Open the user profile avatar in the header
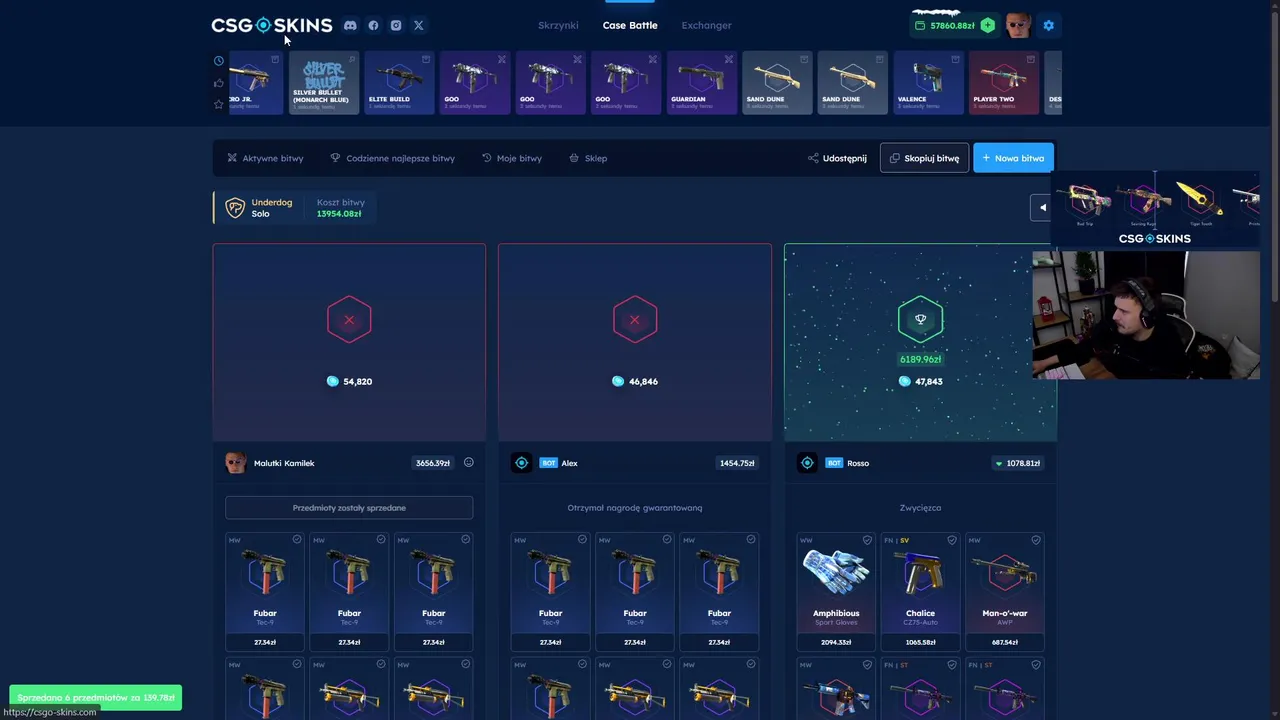The image size is (1280, 720). coord(1018,25)
